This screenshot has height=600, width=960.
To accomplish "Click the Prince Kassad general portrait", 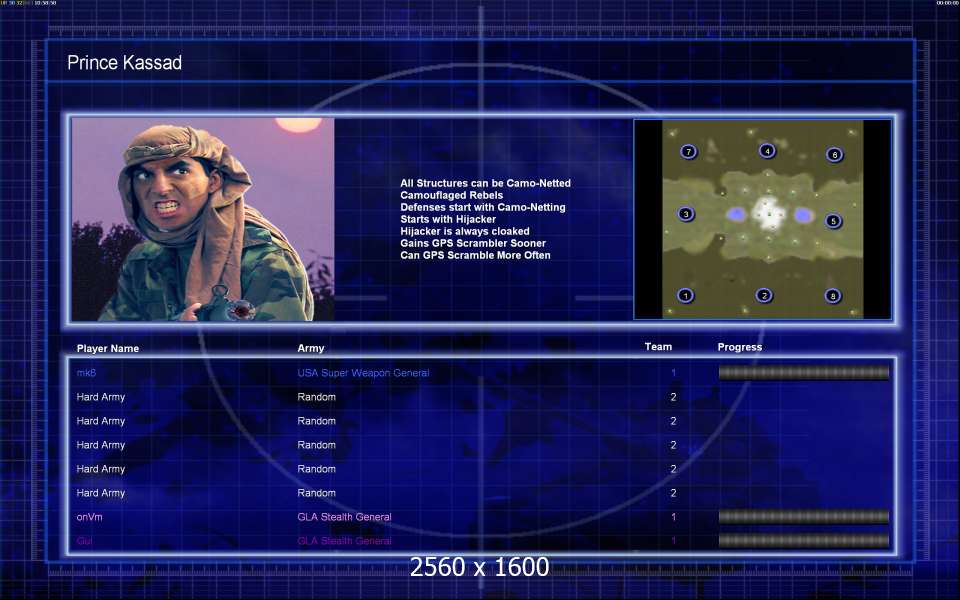I will 203,219.
